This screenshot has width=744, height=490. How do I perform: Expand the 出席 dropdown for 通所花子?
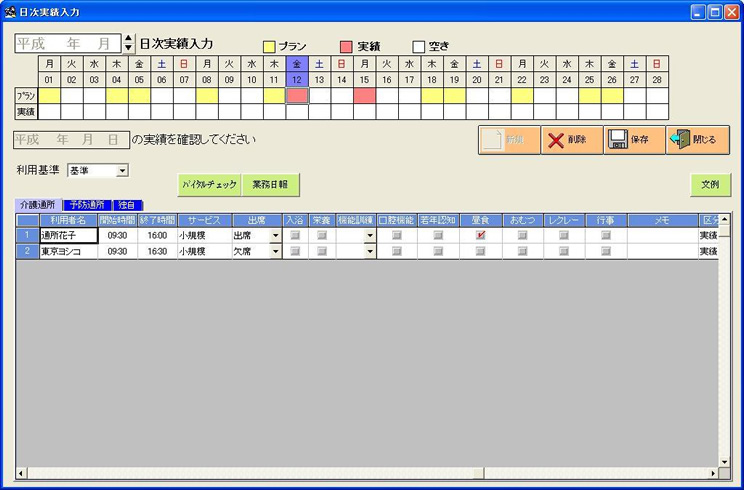275,236
